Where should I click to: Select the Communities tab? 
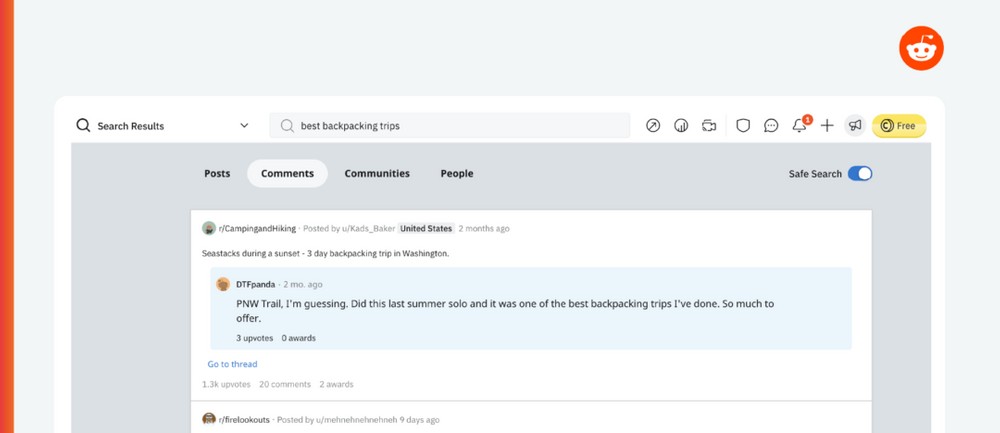377,174
